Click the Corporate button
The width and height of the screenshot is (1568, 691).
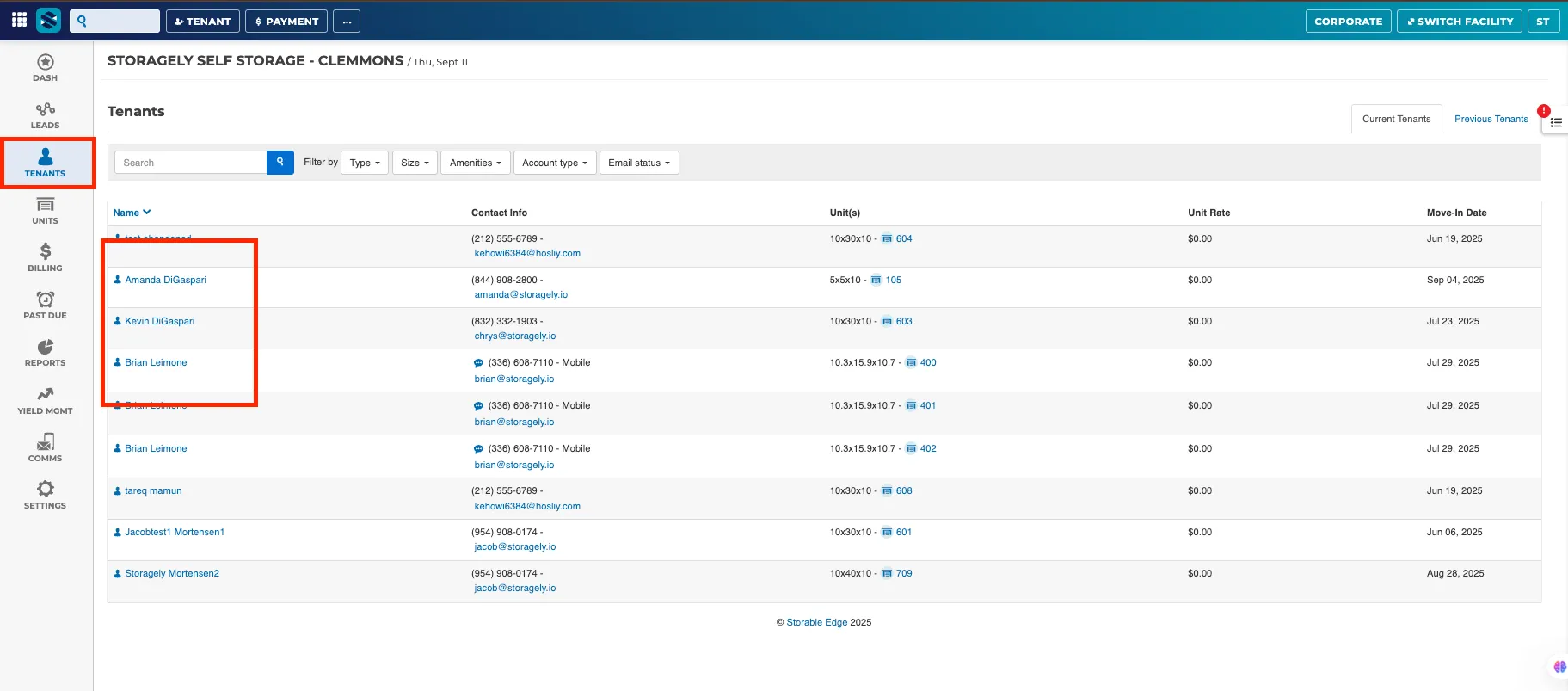pyautogui.click(x=1348, y=22)
